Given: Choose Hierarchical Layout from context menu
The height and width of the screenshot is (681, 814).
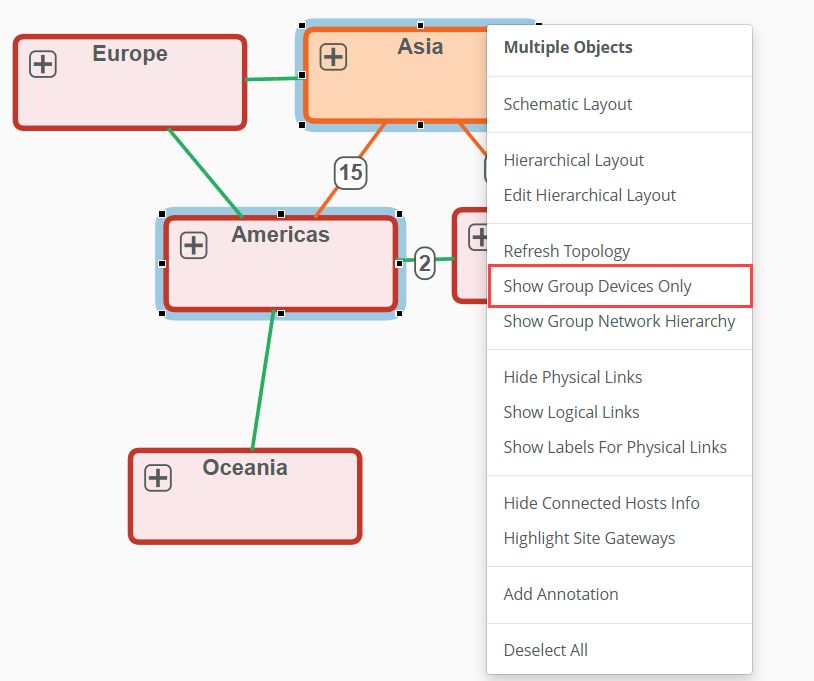Looking at the screenshot, I should [x=573, y=160].
